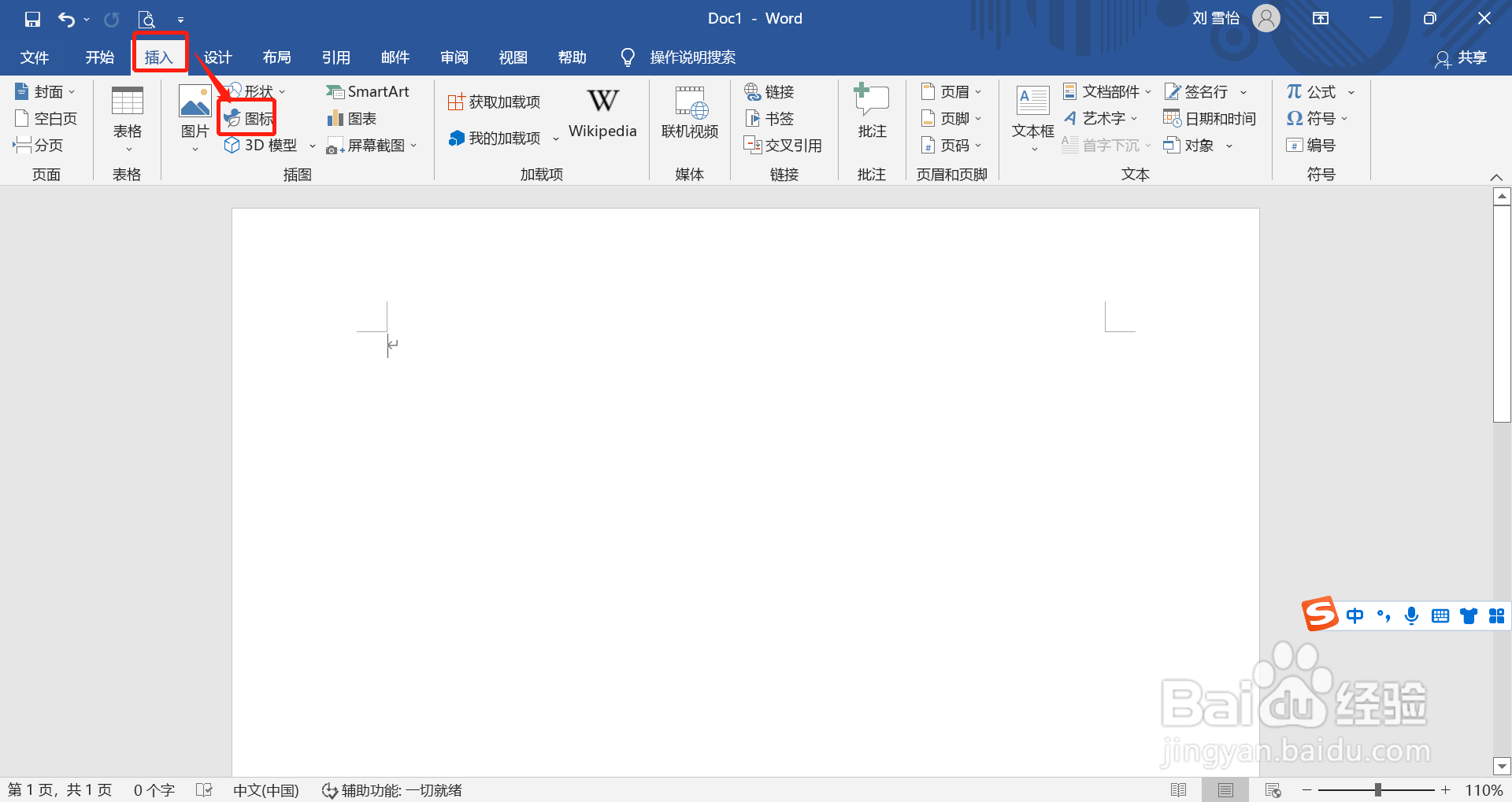This screenshot has width=1512, height=802.
Task: Insert a SmartArt graphic
Action: click(368, 91)
